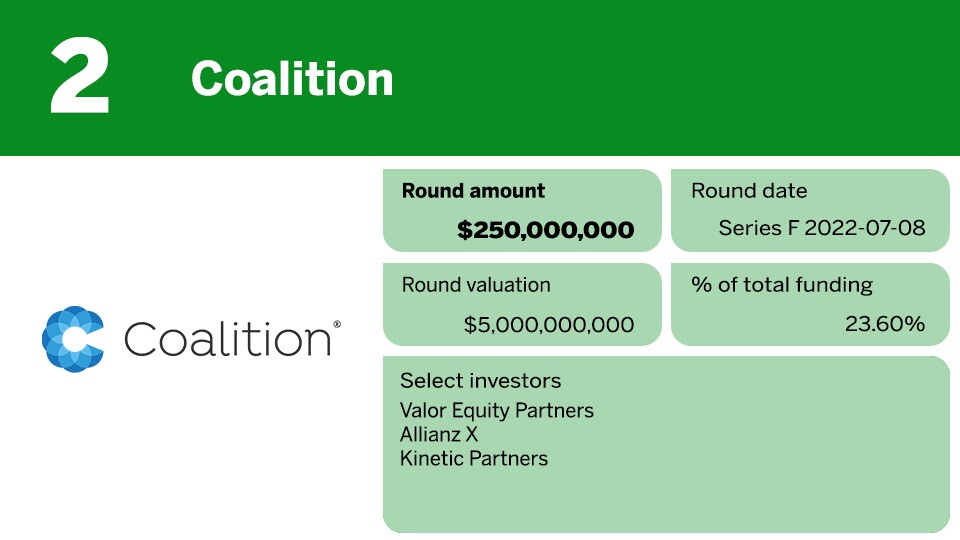Click the empty right side of the green header banner
The height and width of the screenshot is (540, 960).
point(700,77)
